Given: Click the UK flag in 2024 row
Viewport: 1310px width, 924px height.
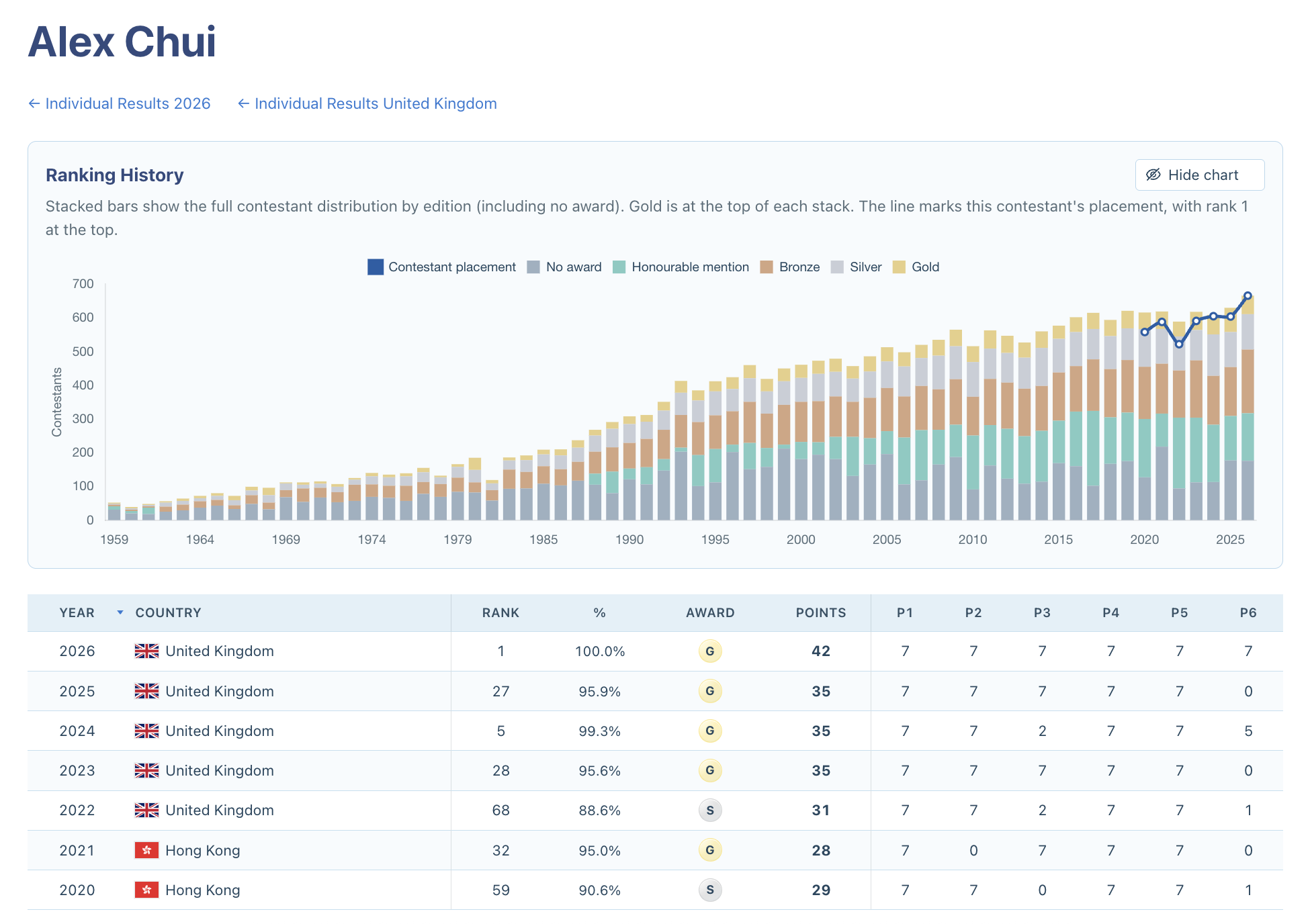Looking at the screenshot, I should coord(146,731).
